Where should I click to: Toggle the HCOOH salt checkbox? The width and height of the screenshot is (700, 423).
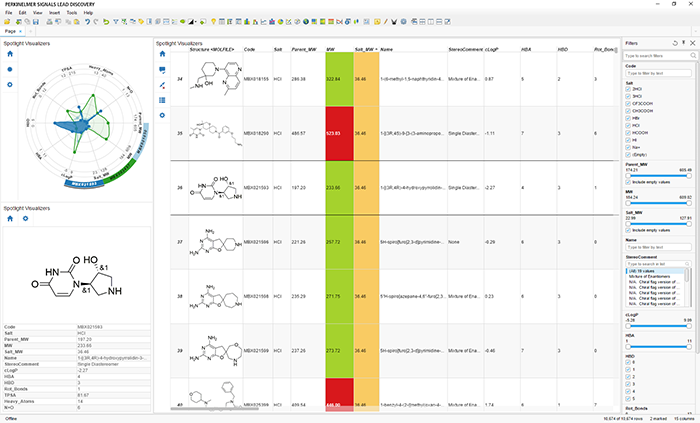point(628,133)
